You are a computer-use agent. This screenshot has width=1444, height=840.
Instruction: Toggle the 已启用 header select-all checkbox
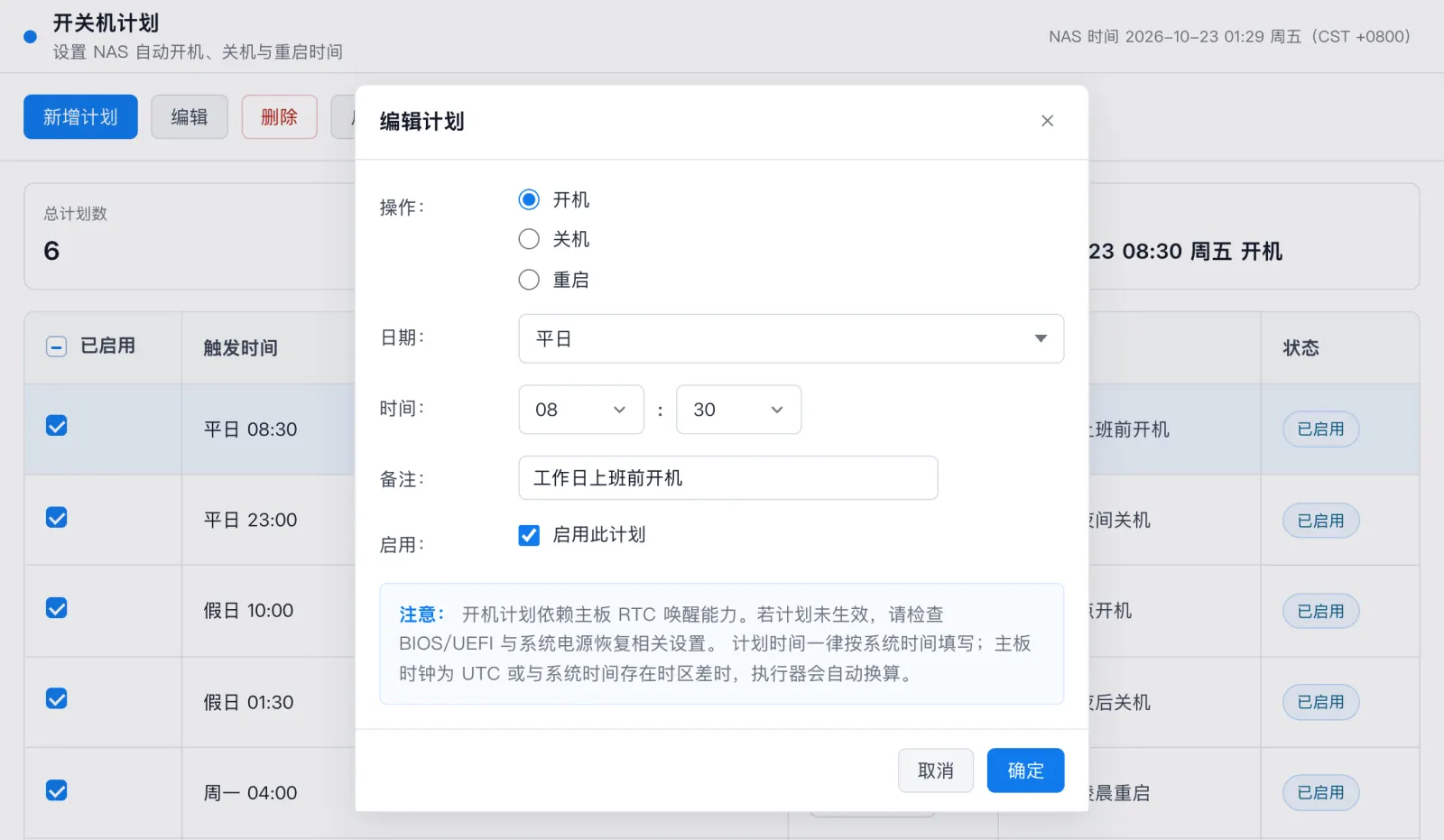(56, 346)
